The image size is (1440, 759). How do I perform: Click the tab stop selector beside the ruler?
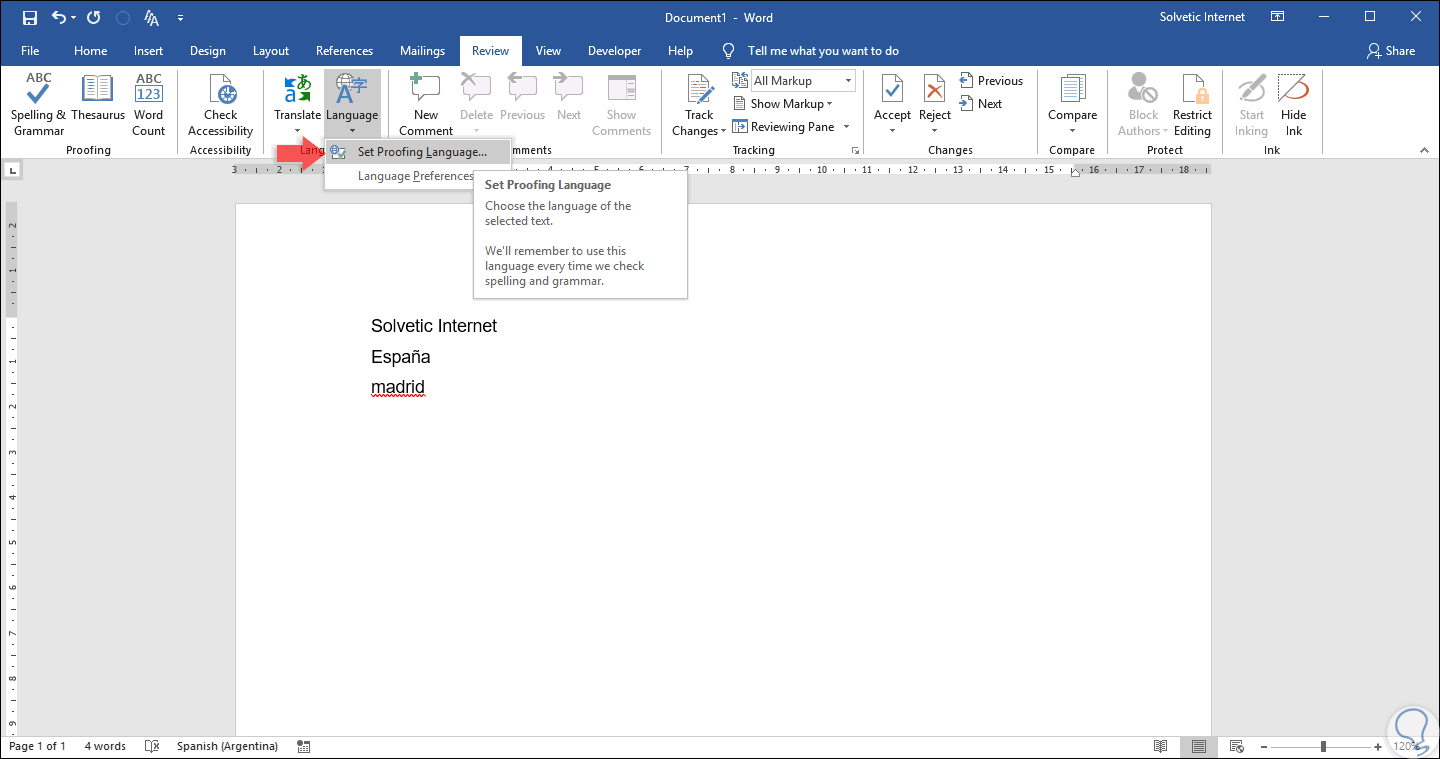click(x=12, y=171)
